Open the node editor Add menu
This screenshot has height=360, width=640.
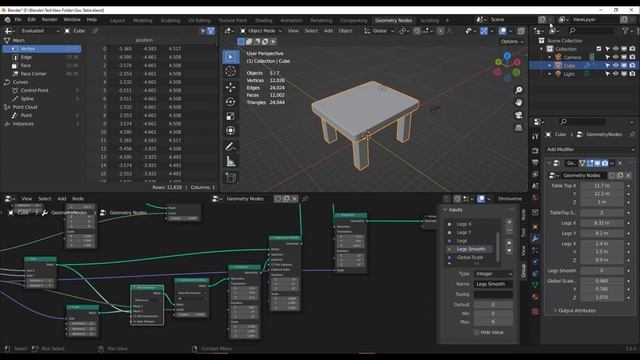[62, 199]
